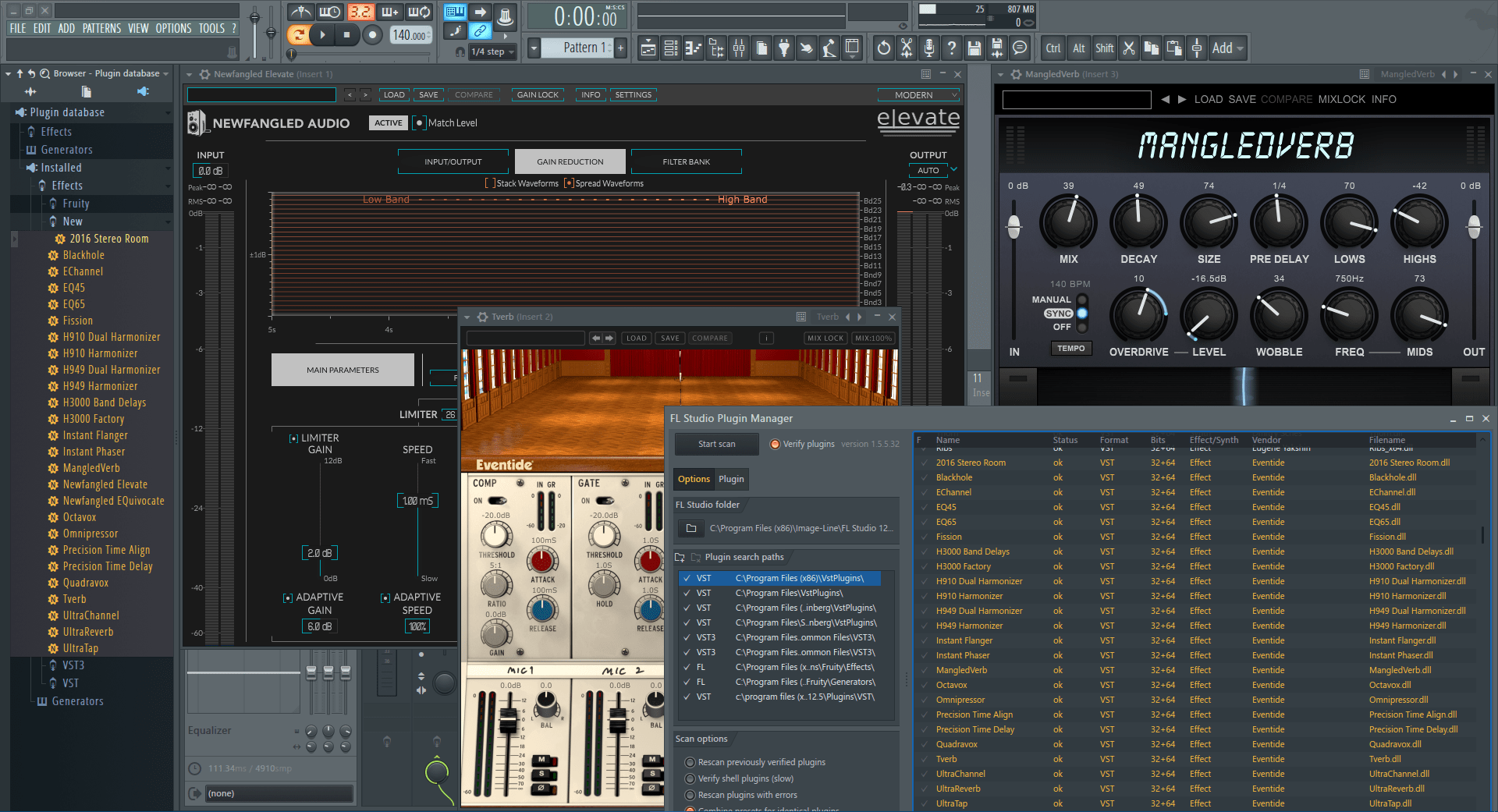The width and height of the screenshot is (1498, 812).
Task: Arm the record button
Action: point(372,35)
